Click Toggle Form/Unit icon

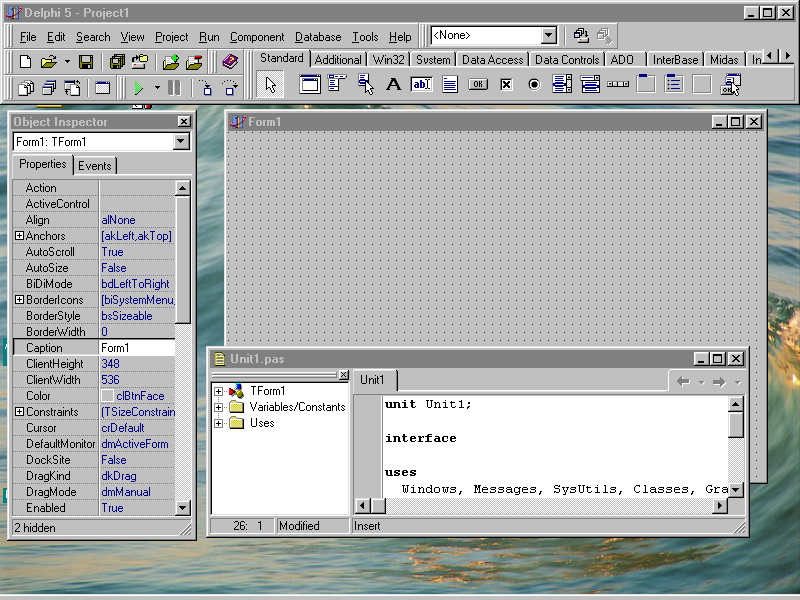[72, 88]
